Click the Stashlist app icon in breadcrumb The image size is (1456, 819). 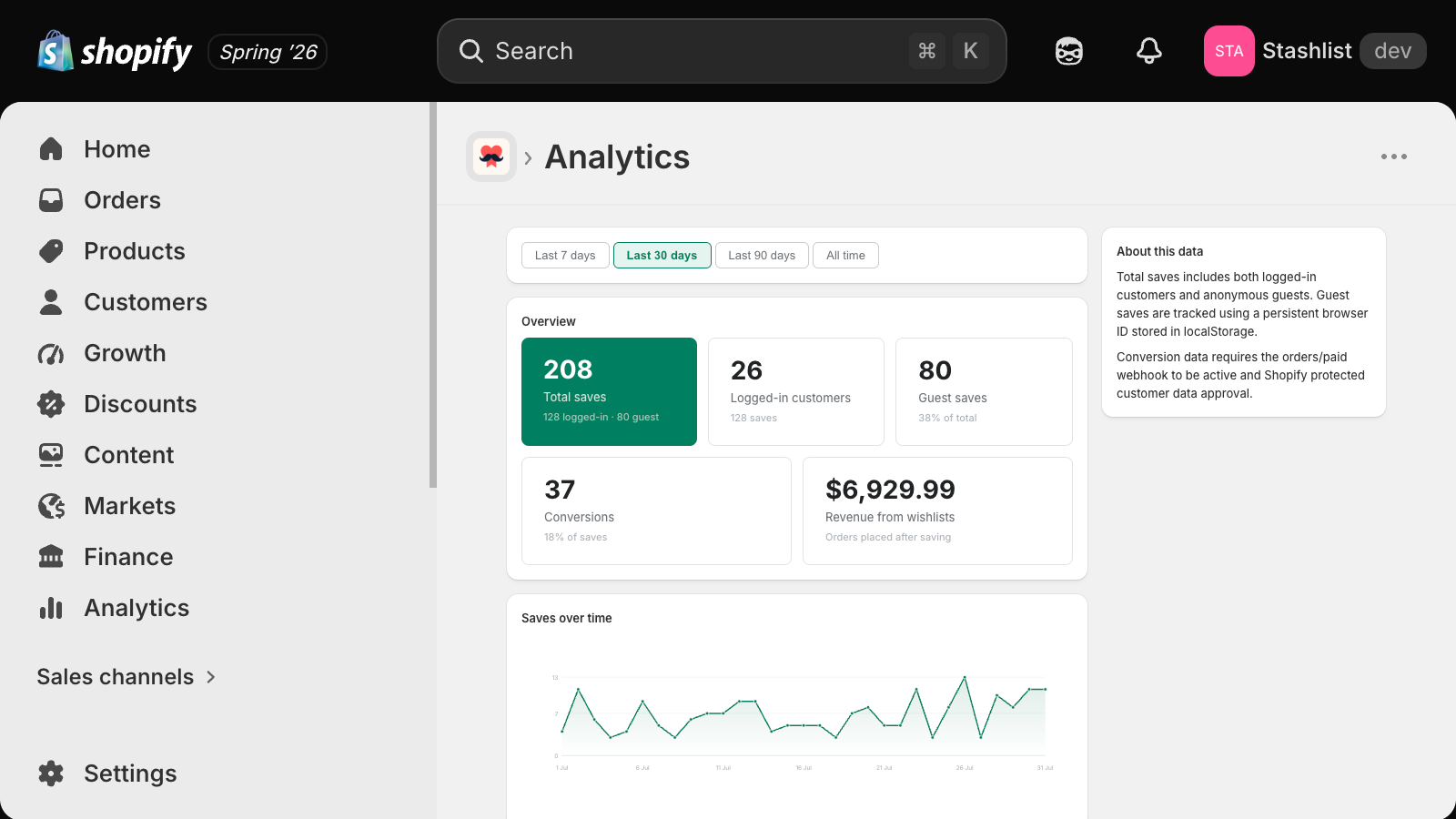pos(491,157)
